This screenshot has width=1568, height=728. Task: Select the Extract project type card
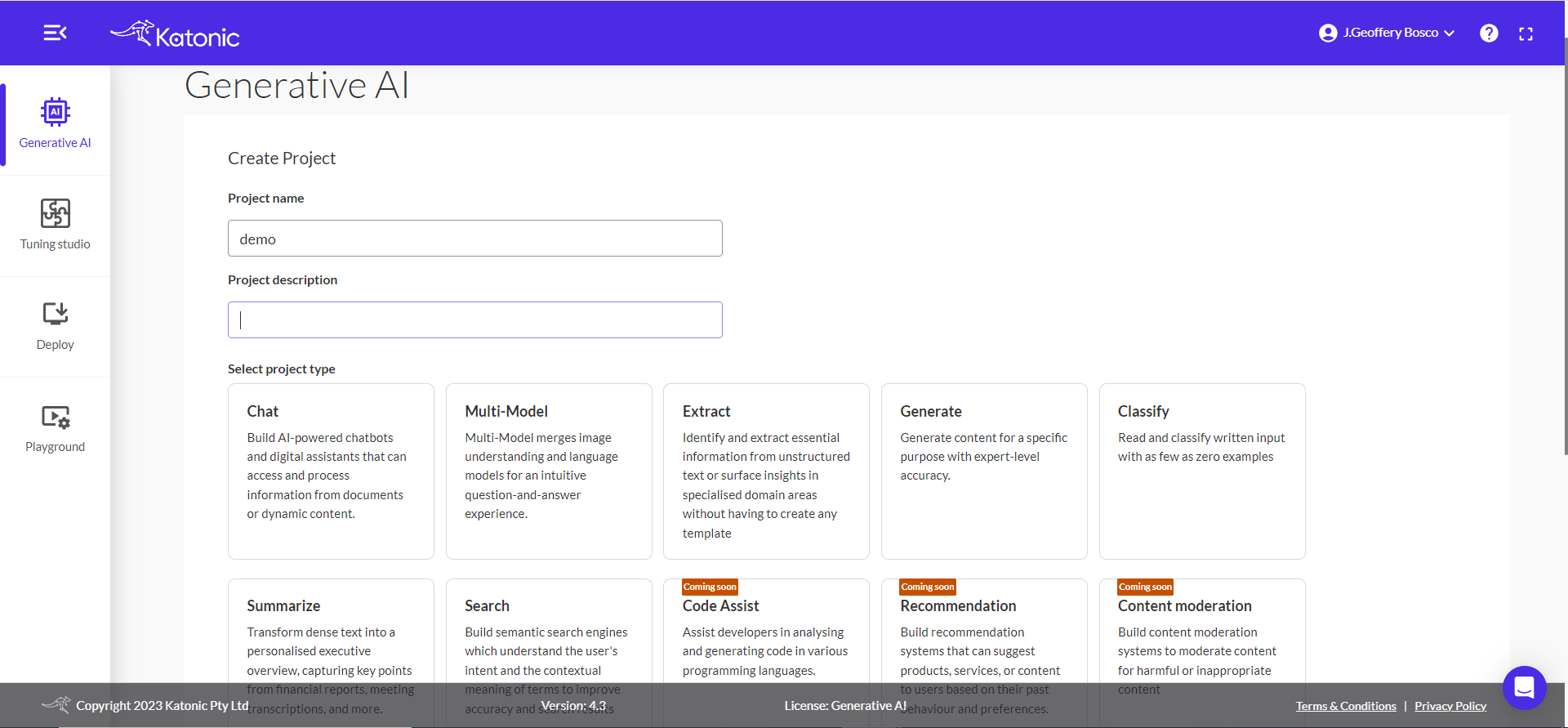766,471
